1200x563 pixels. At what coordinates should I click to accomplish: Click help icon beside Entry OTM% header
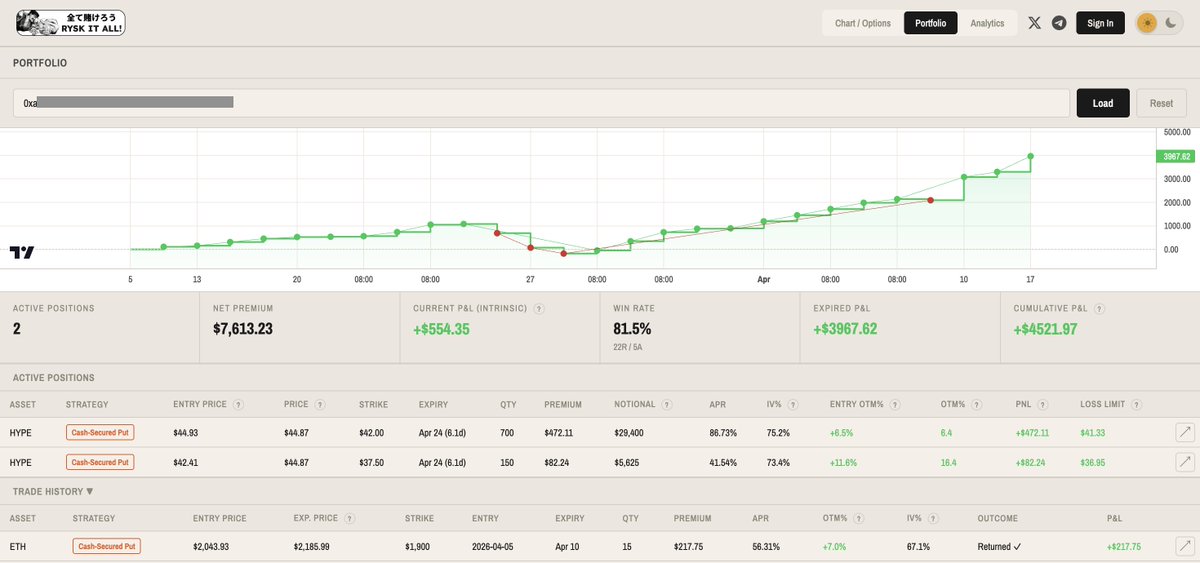894,405
